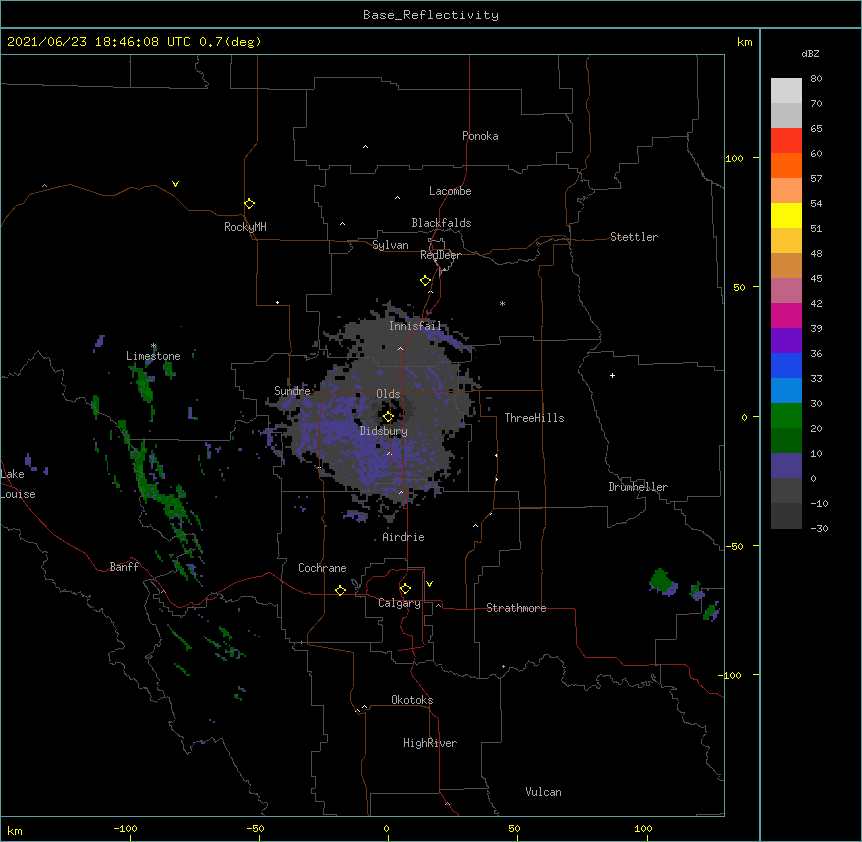This screenshot has height=842, width=862.
Task: Select the orange swatch between 60 and 57
Action: pos(786,165)
